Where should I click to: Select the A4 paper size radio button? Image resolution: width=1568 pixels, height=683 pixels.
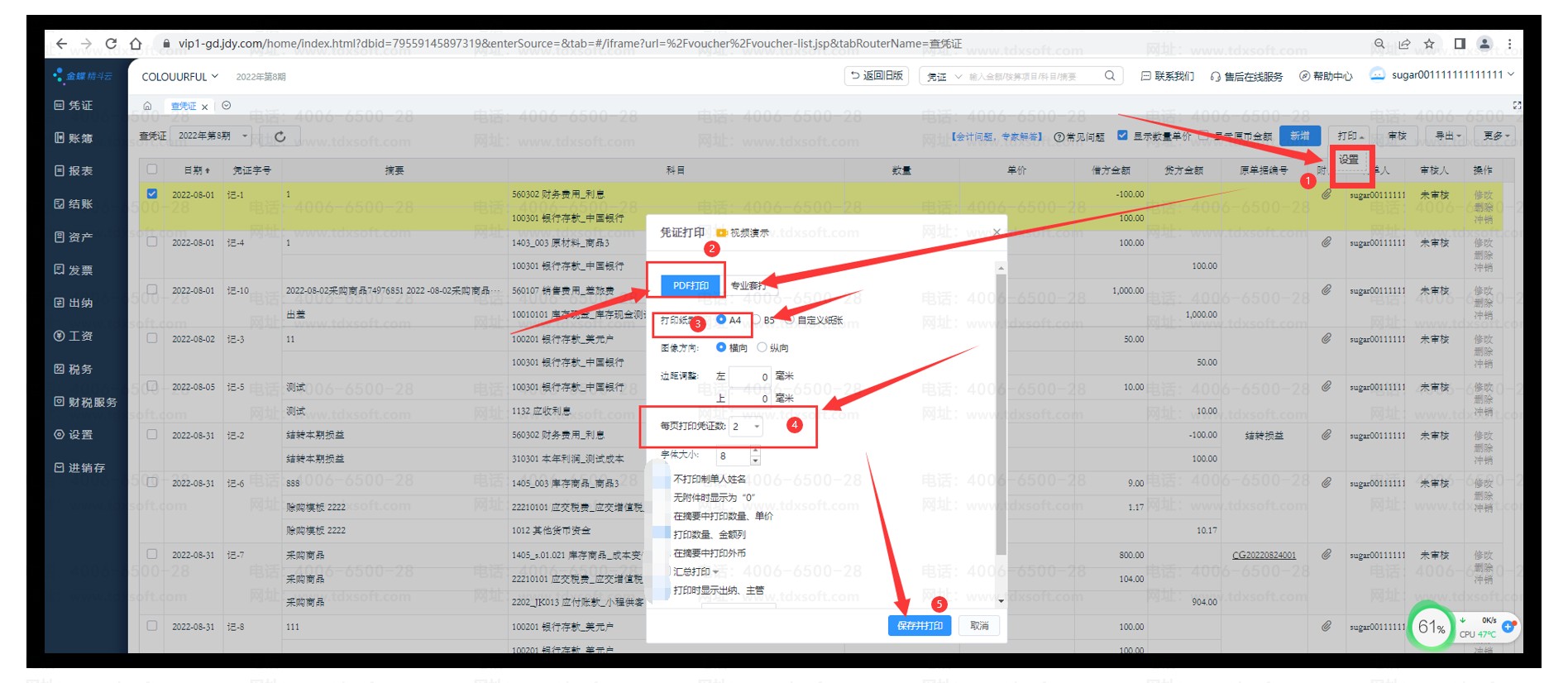[721, 320]
